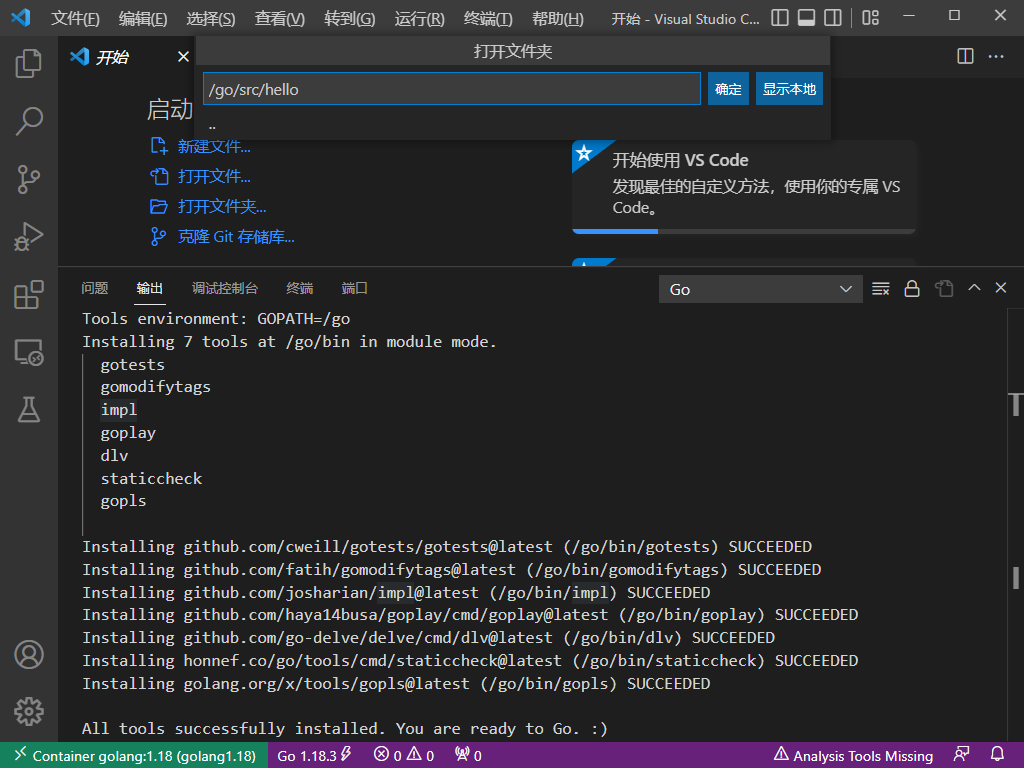Switch to the 调试控制台 tab
The image size is (1024, 768).
225,288
